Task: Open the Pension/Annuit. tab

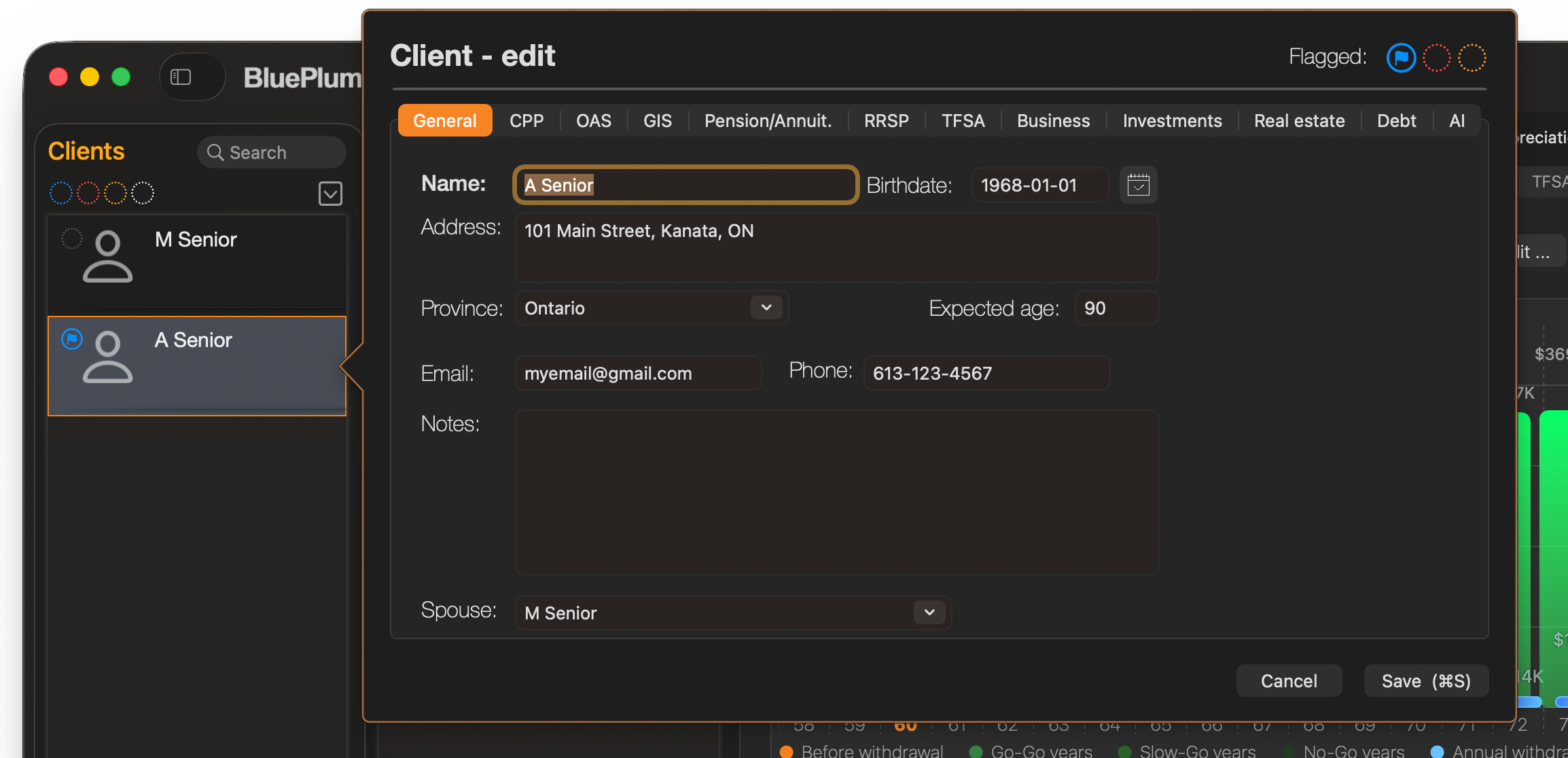Action: 768,121
